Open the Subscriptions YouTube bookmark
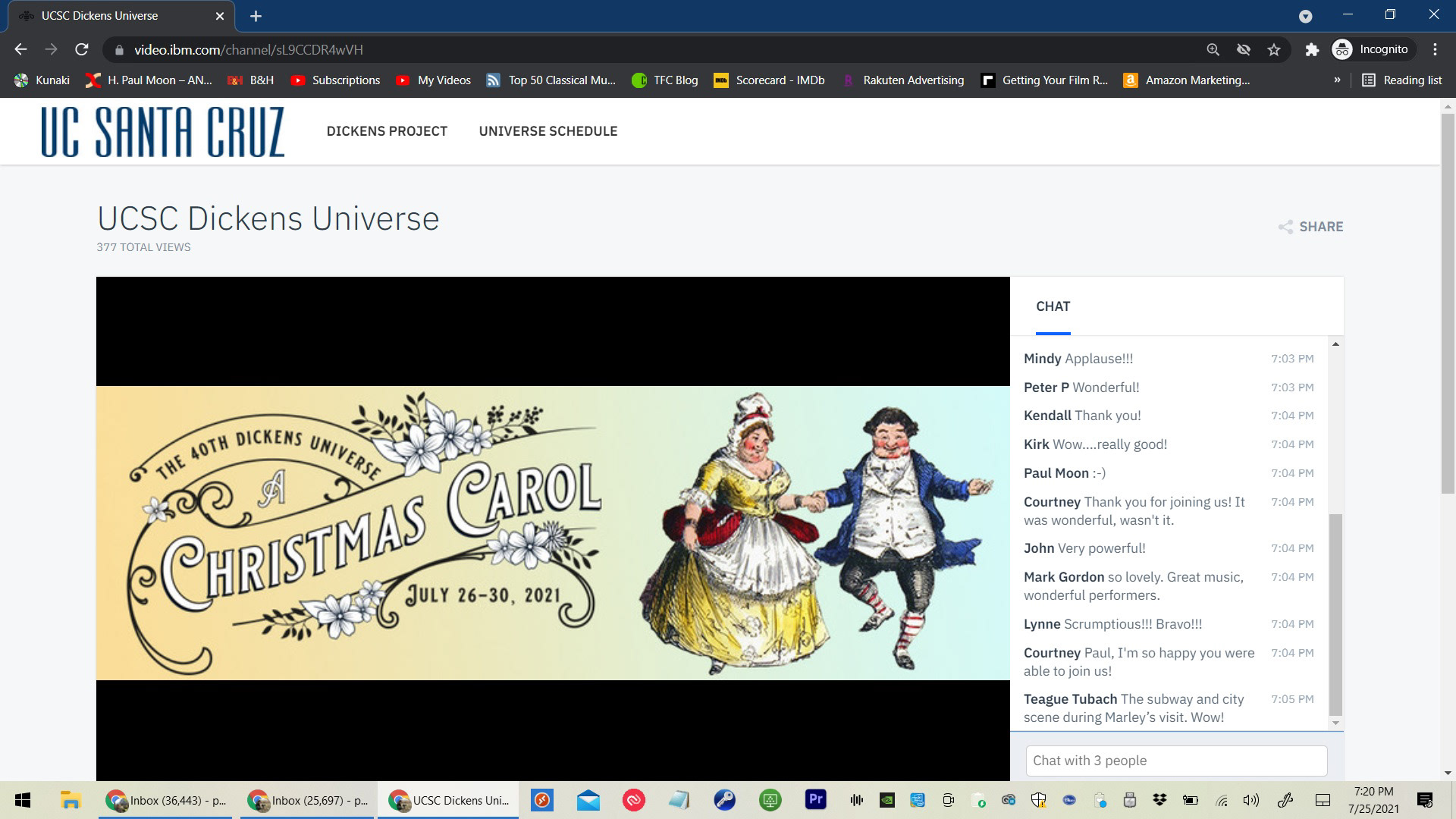This screenshot has width=1456, height=819. click(335, 80)
